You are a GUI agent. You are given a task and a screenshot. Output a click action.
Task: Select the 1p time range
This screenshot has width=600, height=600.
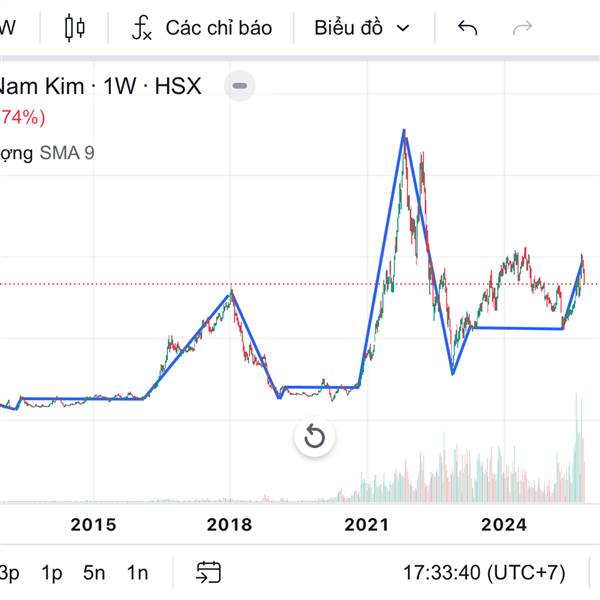pos(51,572)
